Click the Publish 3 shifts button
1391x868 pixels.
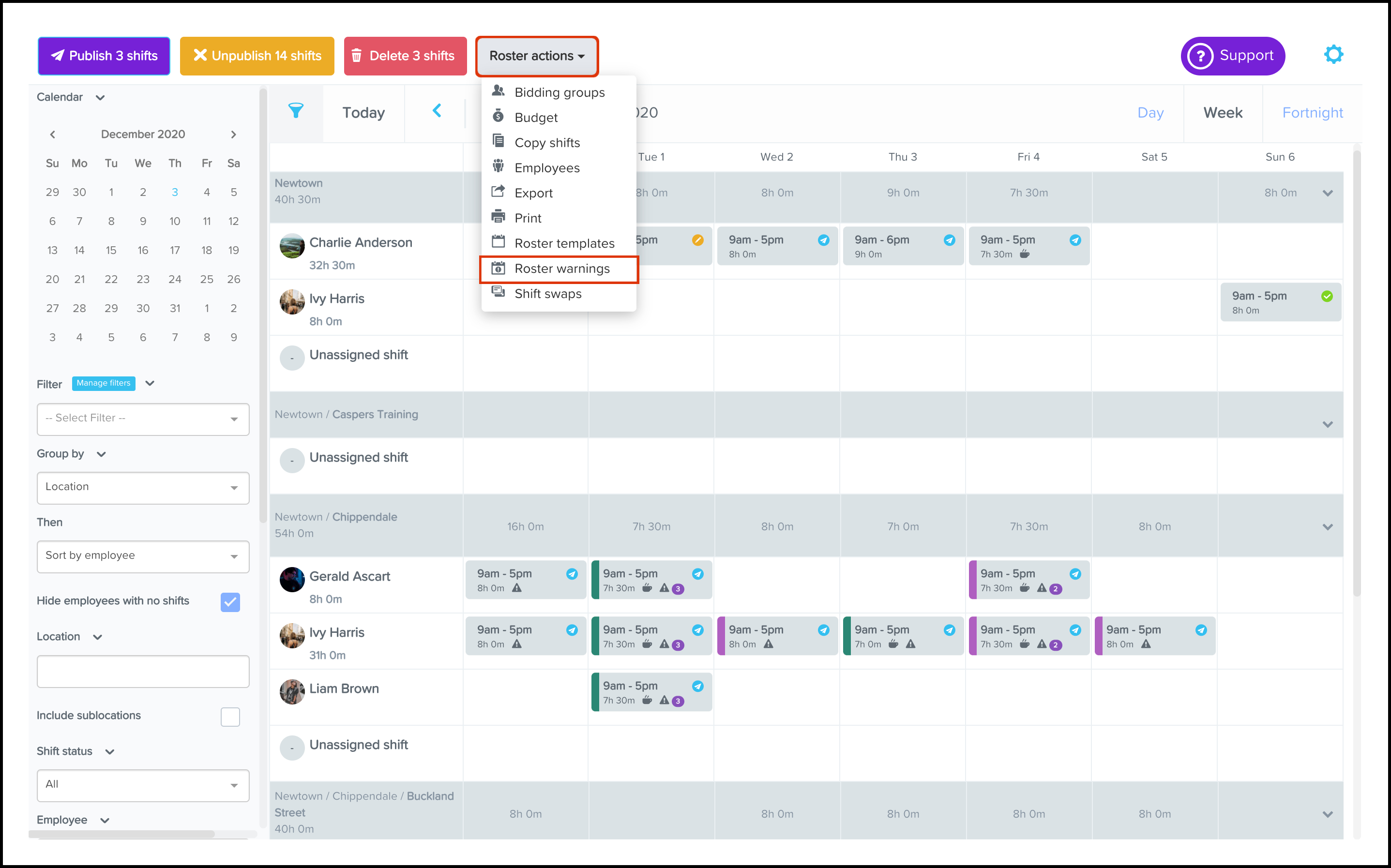pos(104,56)
